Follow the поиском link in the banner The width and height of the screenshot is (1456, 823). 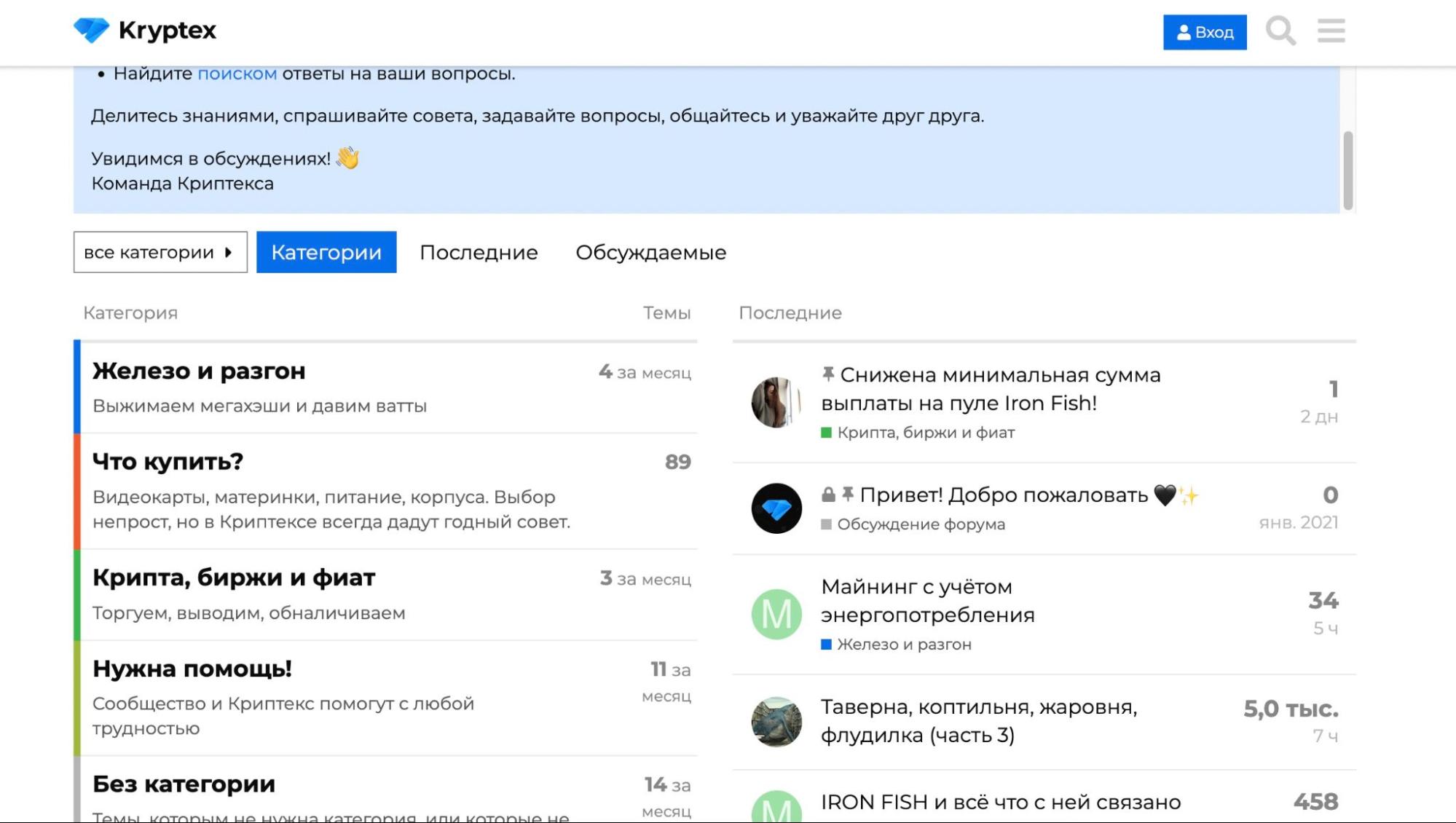click(x=237, y=74)
